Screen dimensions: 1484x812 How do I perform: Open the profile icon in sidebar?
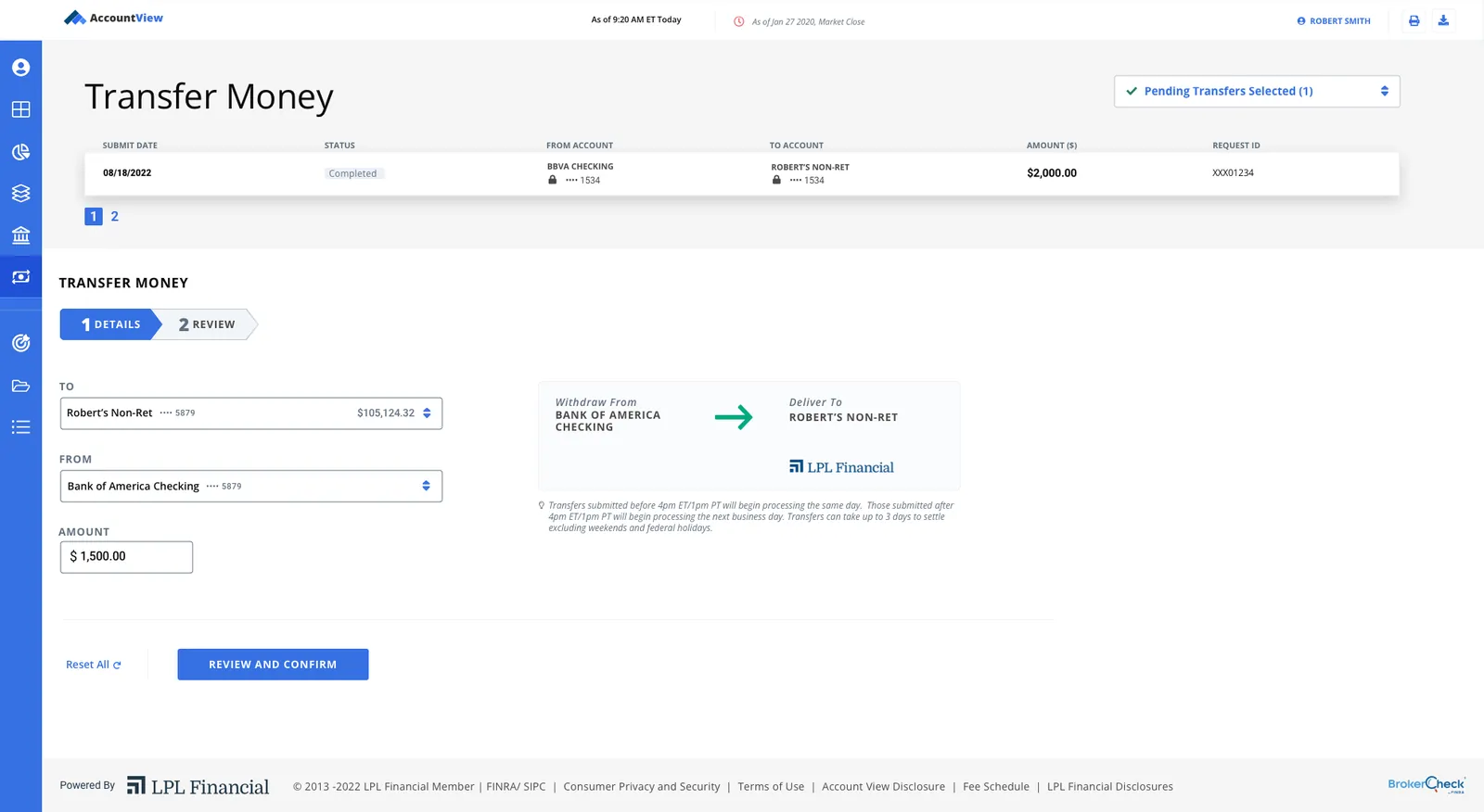(x=20, y=68)
